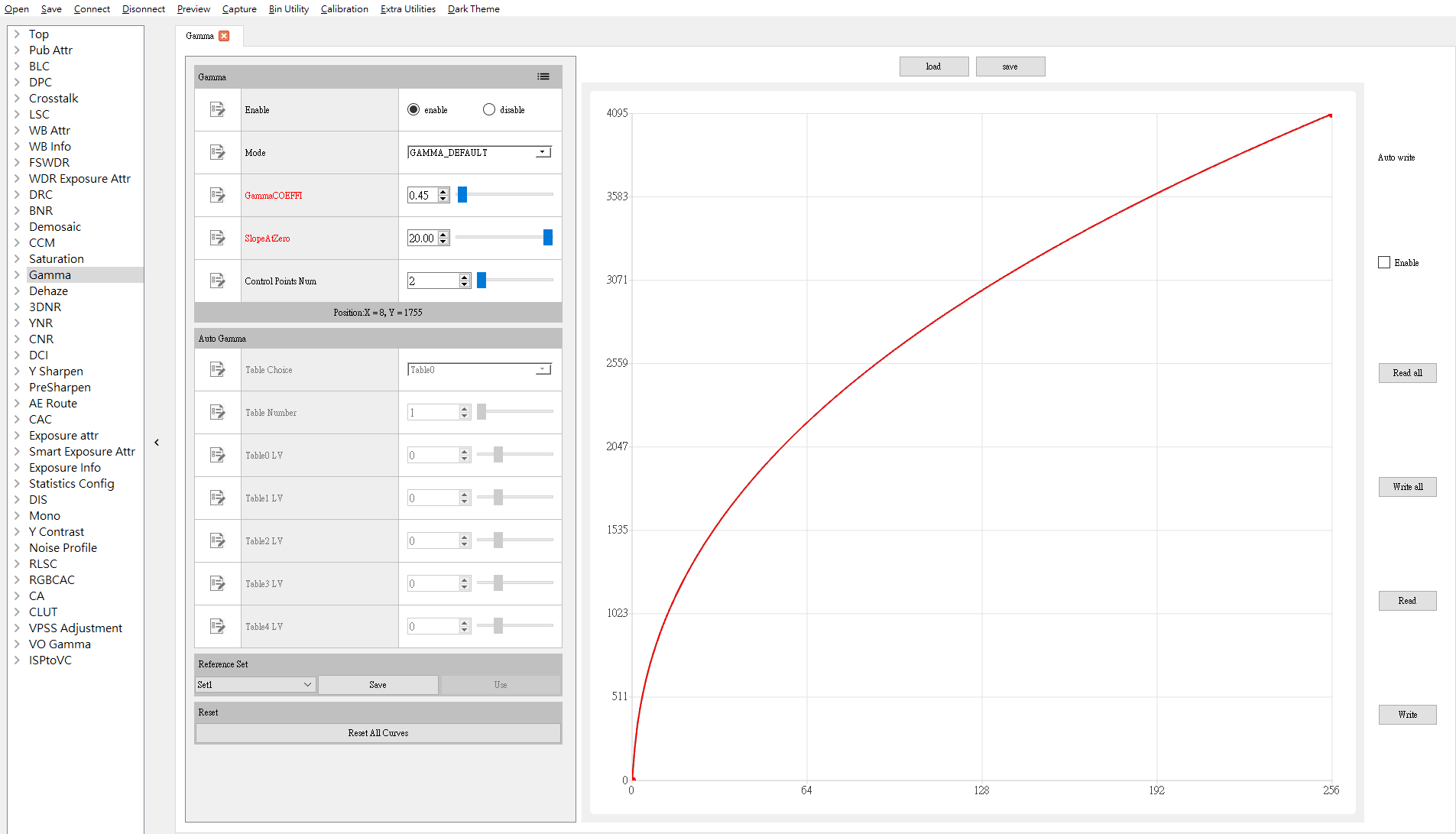The width and height of the screenshot is (1456, 834).
Task: Open the Calibration menu
Action: pyautogui.click(x=345, y=9)
